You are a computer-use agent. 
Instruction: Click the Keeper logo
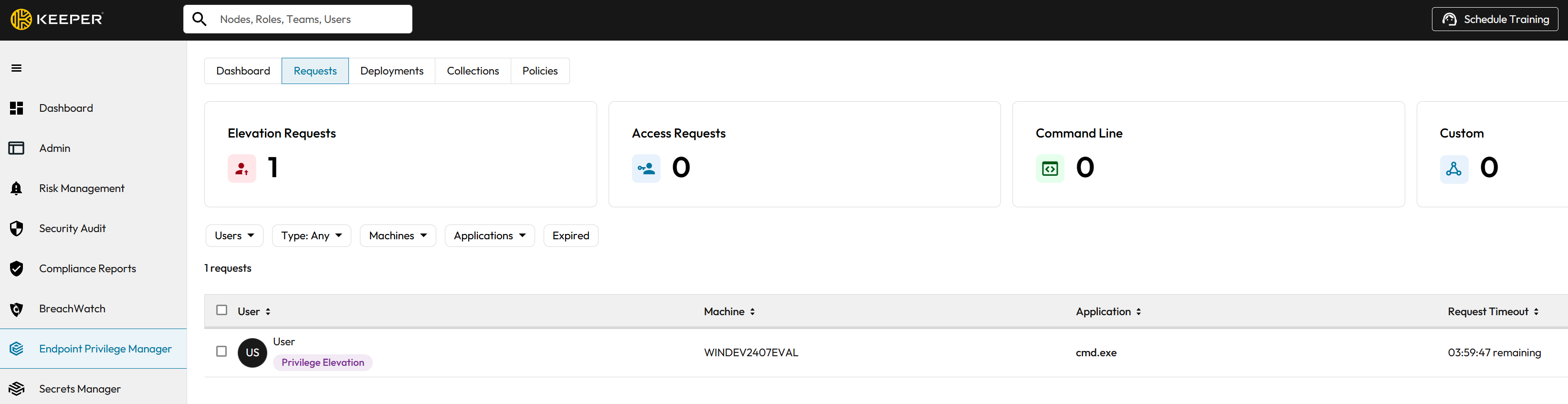click(57, 20)
